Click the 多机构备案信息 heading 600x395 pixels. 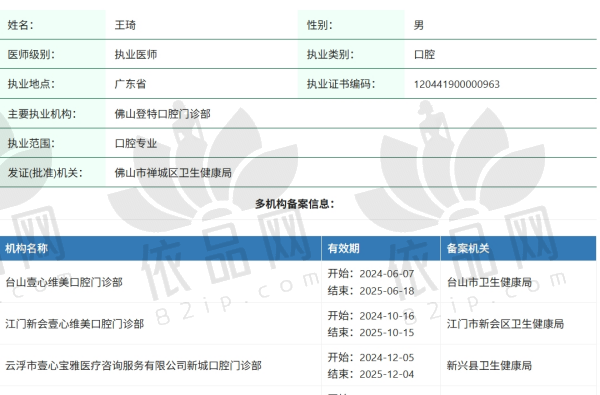click(295, 204)
